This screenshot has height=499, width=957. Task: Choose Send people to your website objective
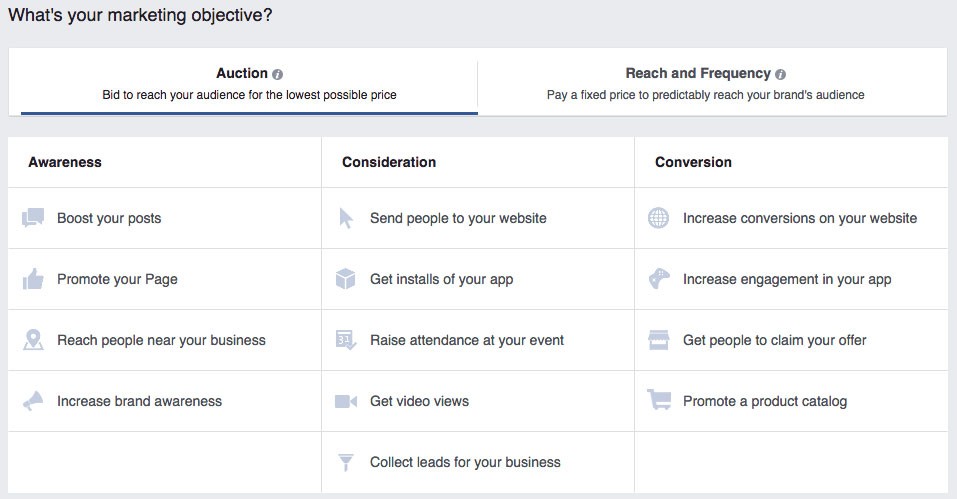click(458, 218)
